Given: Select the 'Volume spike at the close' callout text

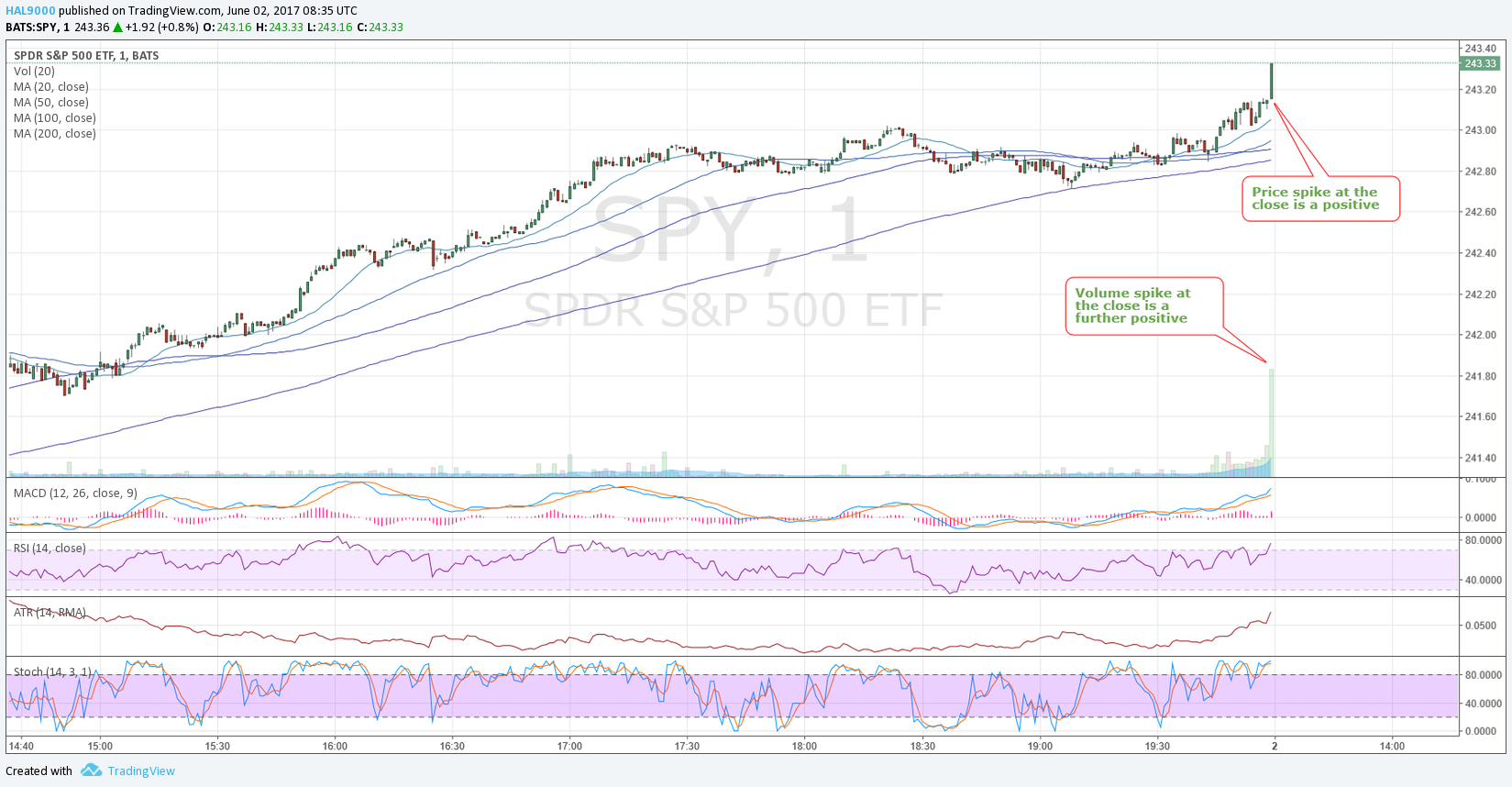Looking at the screenshot, I should click(1132, 305).
